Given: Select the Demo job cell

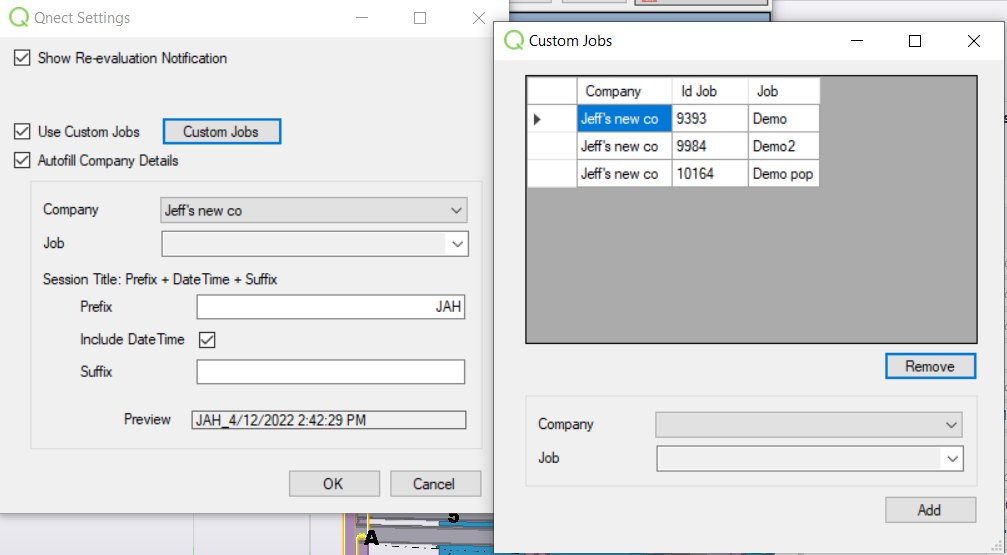Looking at the screenshot, I should click(784, 119).
